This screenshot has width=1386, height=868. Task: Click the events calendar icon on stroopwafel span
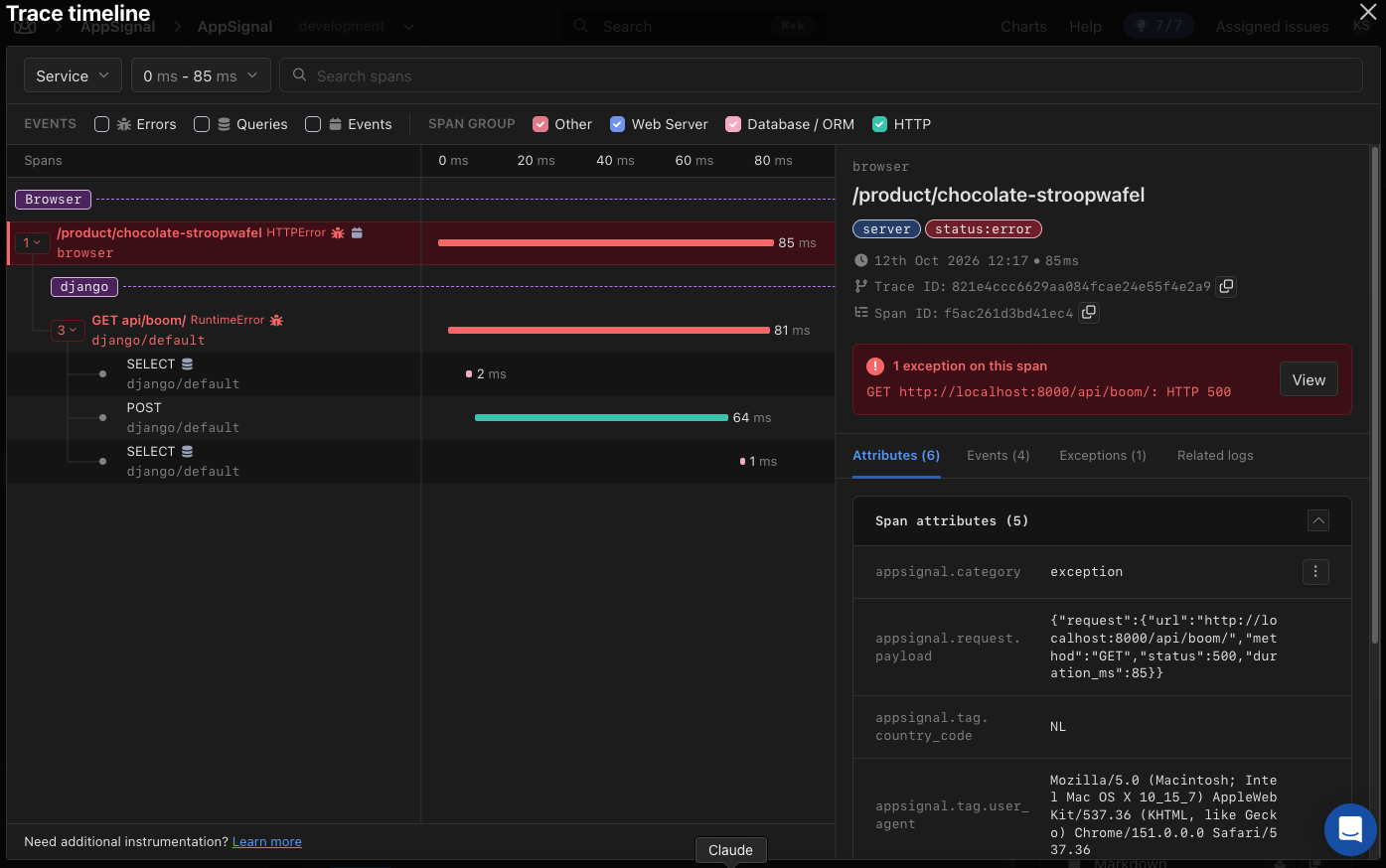[357, 232]
